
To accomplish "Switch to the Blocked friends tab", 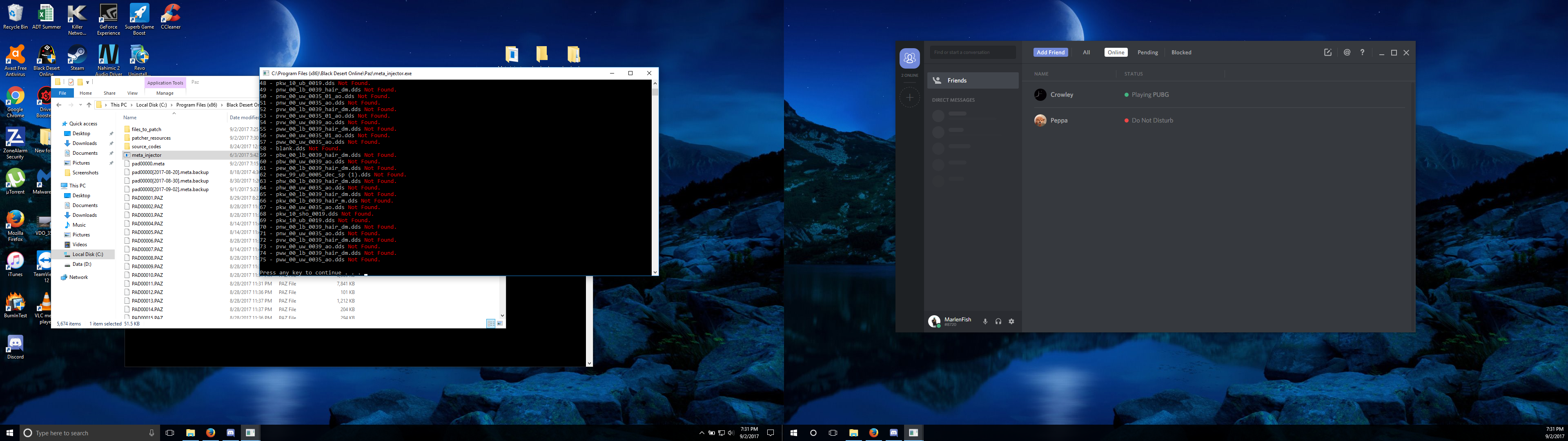I will point(1181,52).
